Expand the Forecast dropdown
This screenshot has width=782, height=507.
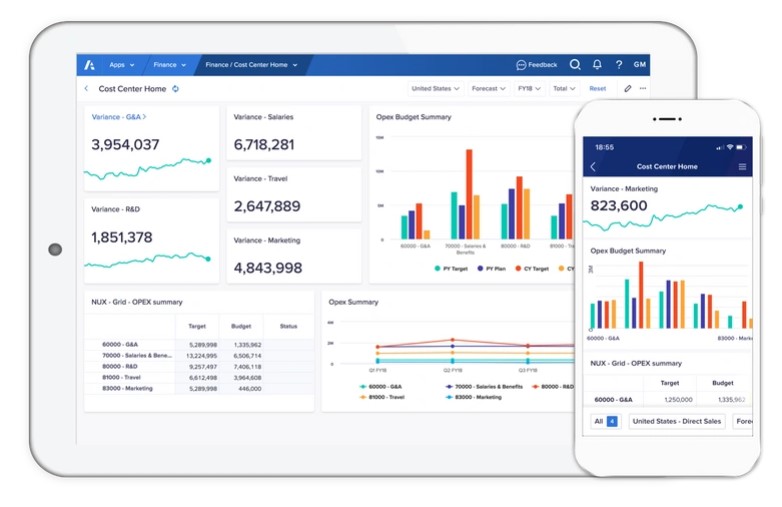[488, 89]
